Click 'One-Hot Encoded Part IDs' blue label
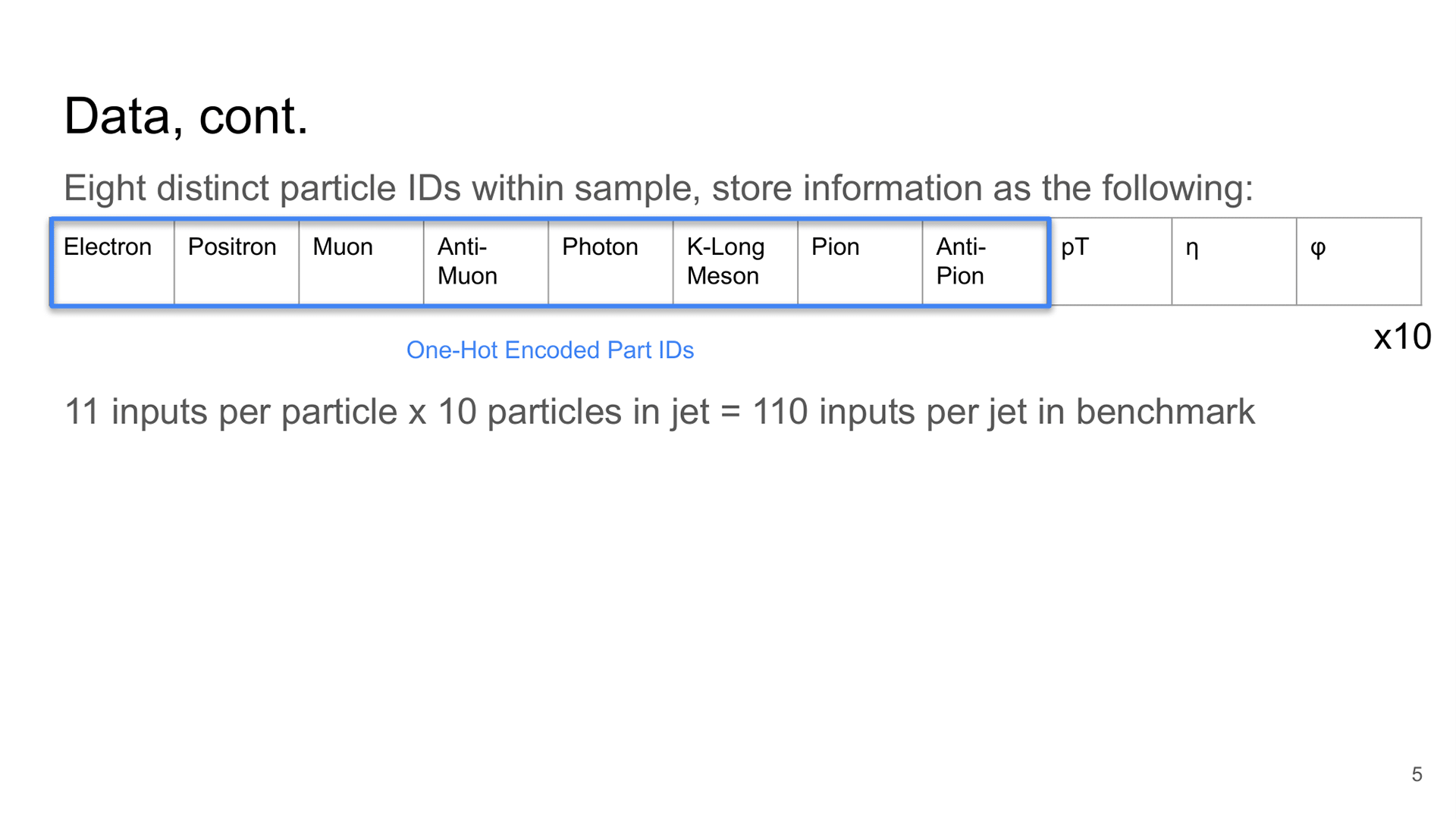The height and width of the screenshot is (819, 1456). click(x=550, y=350)
